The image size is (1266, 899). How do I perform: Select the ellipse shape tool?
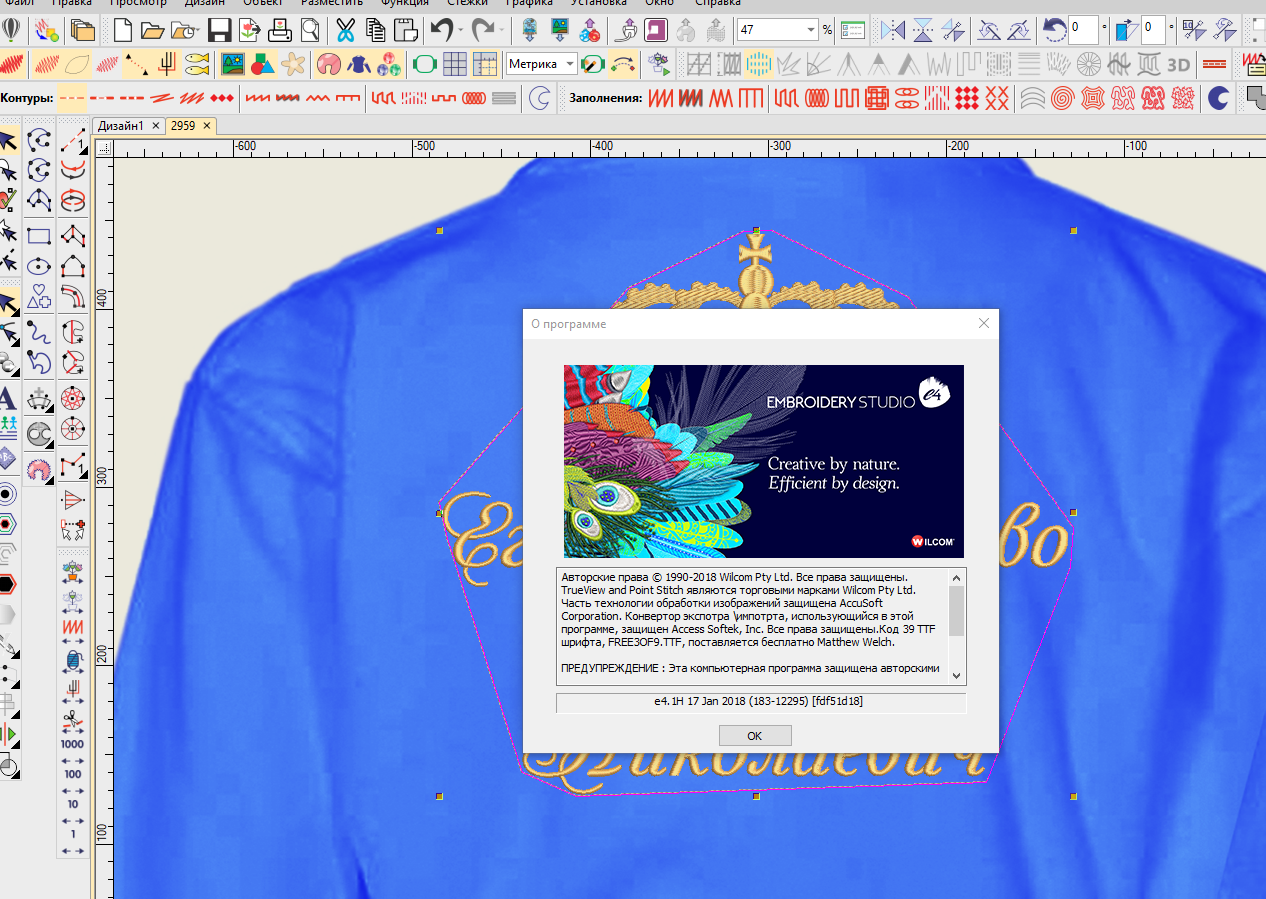[x=39, y=266]
